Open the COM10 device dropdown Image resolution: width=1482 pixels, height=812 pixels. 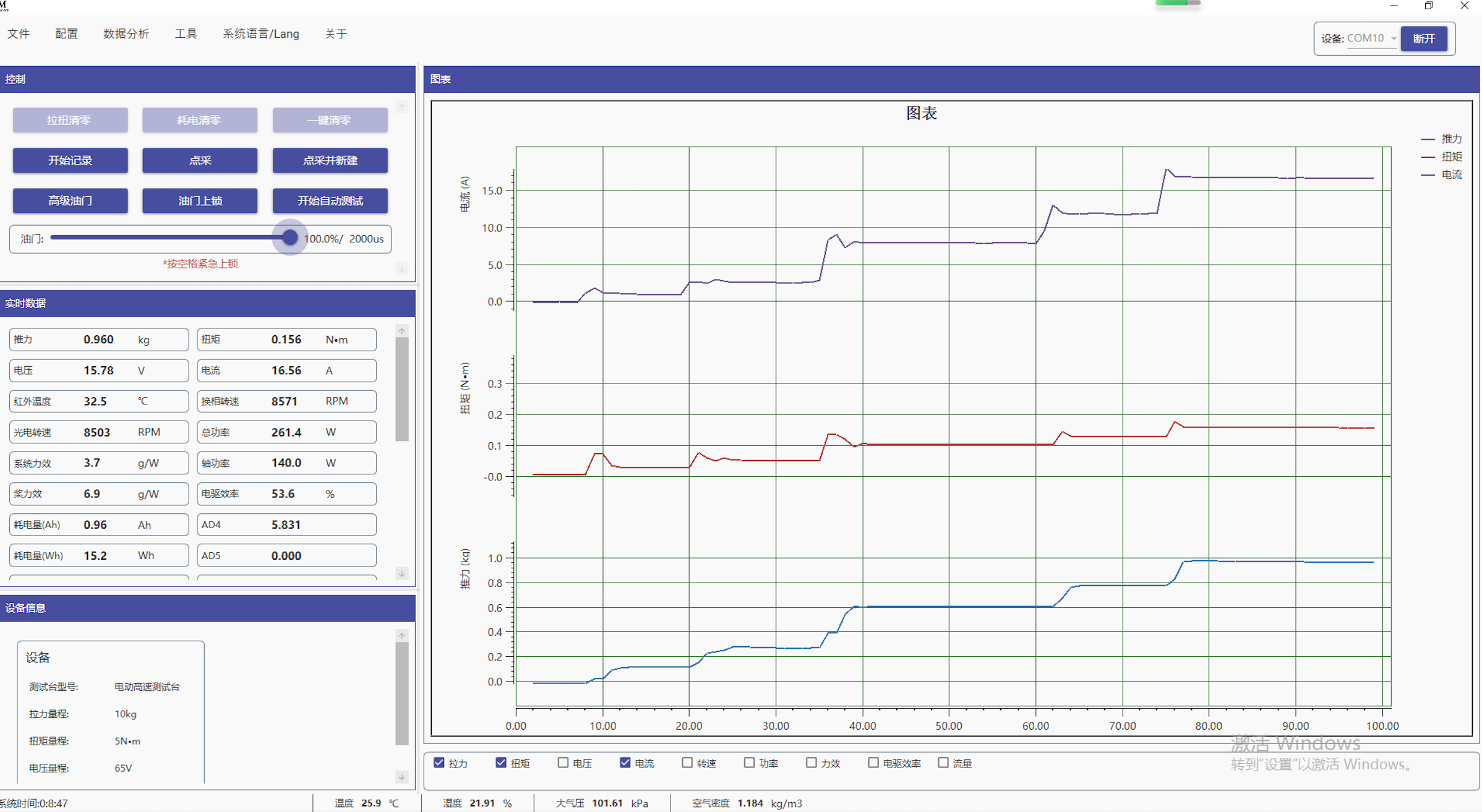(x=1371, y=38)
